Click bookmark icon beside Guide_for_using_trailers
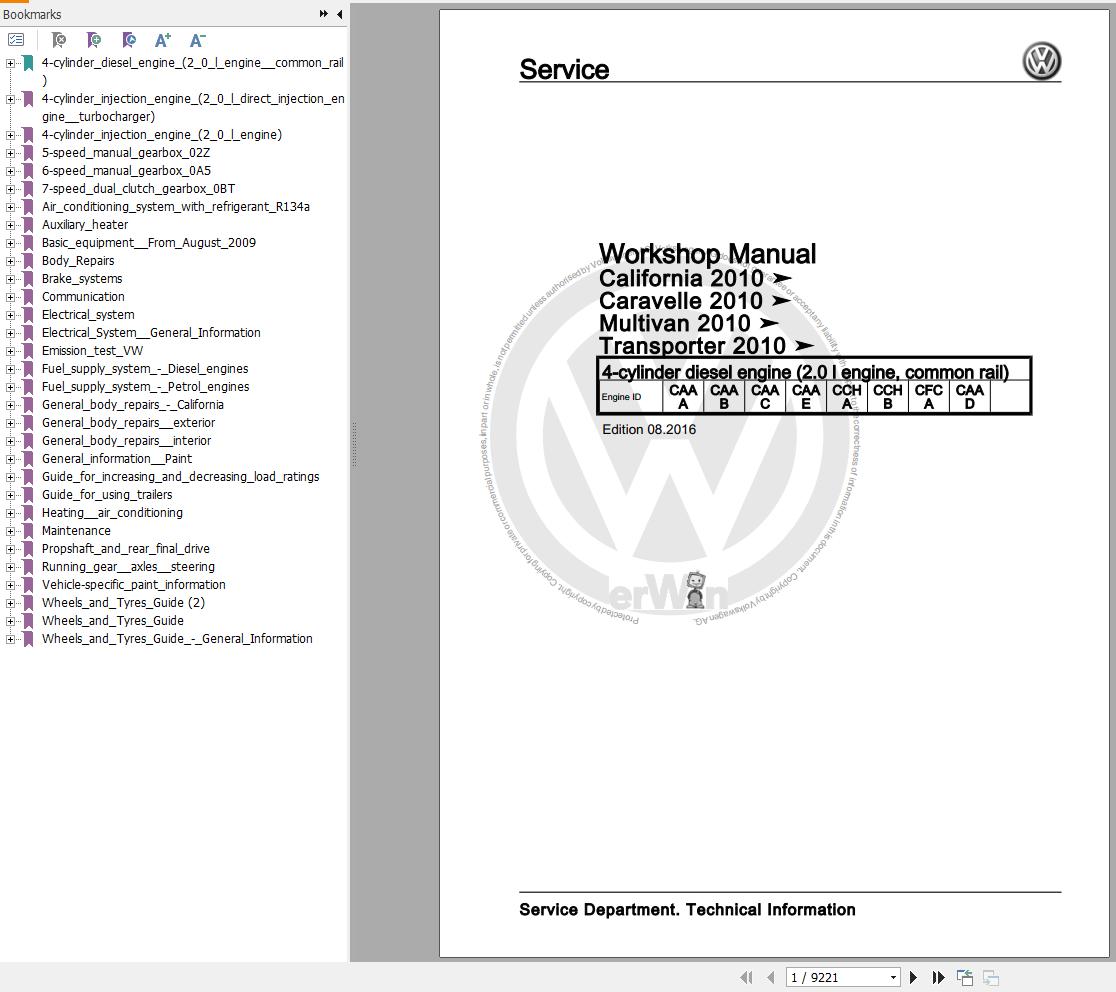 pyautogui.click(x=28, y=495)
